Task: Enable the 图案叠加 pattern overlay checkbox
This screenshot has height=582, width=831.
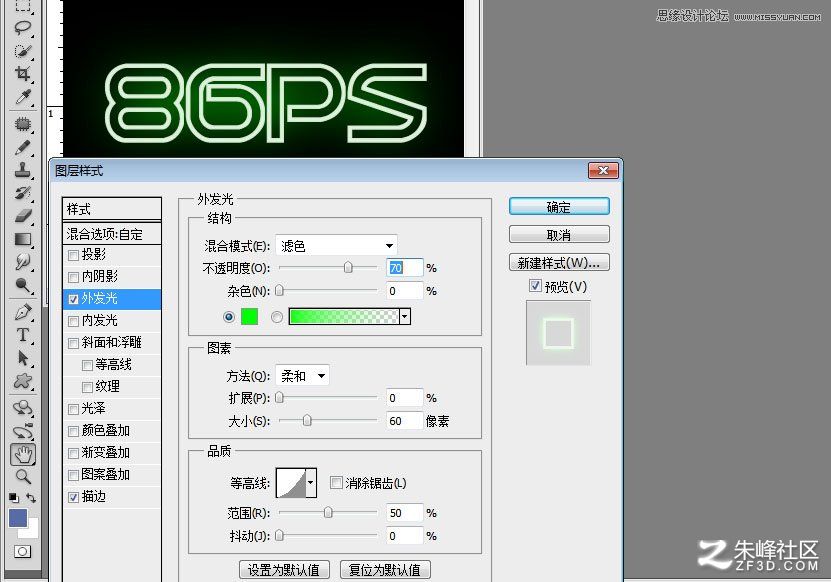Action: (x=74, y=475)
